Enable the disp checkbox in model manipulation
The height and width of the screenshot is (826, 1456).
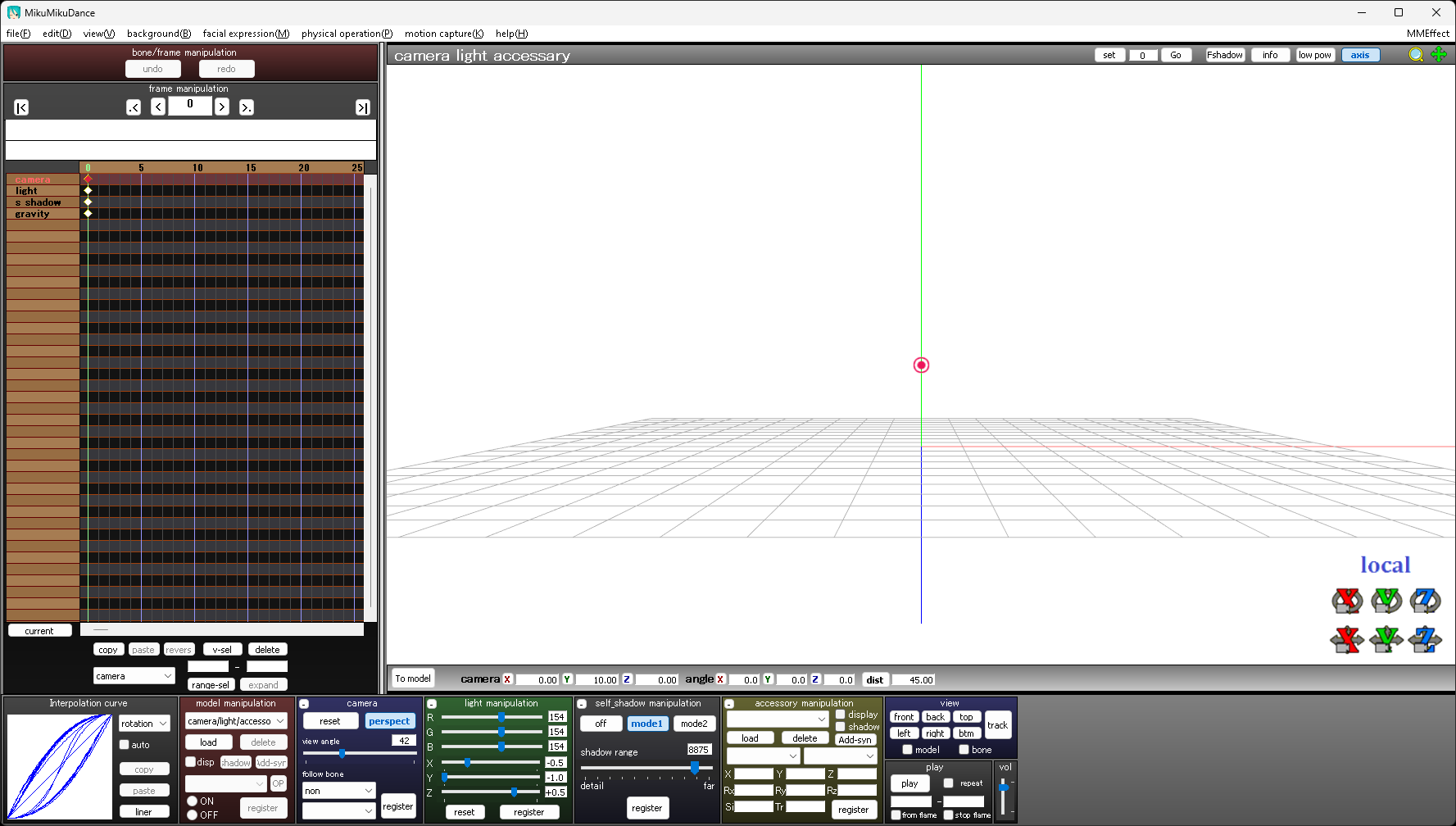[x=190, y=762]
